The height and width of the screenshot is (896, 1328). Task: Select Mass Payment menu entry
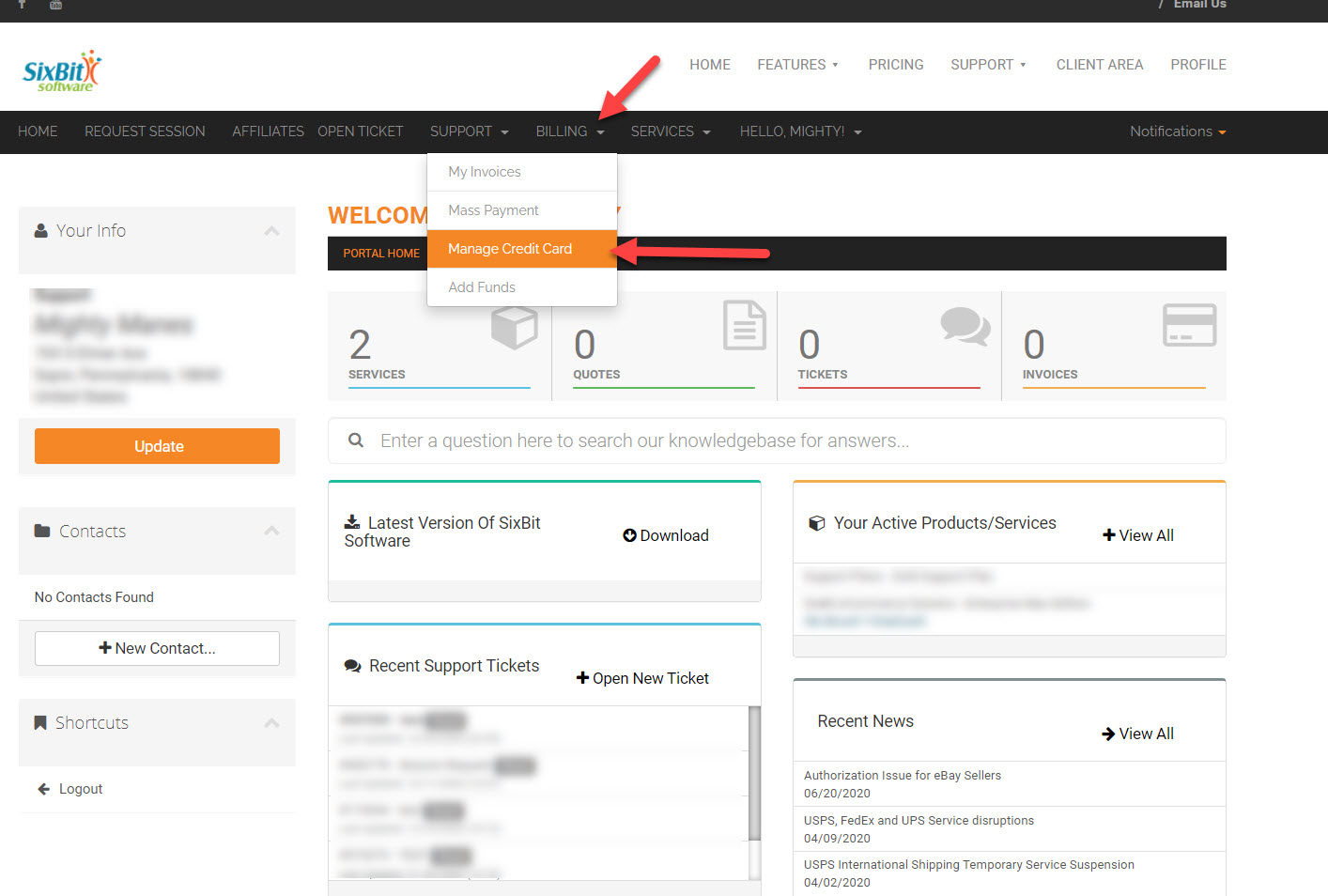522,210
